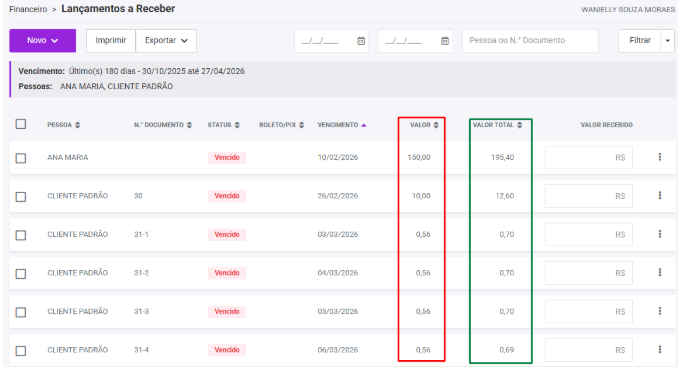682x377 pixels.
Task: Click due date 26/02/2026
Action: click(338, 196)
